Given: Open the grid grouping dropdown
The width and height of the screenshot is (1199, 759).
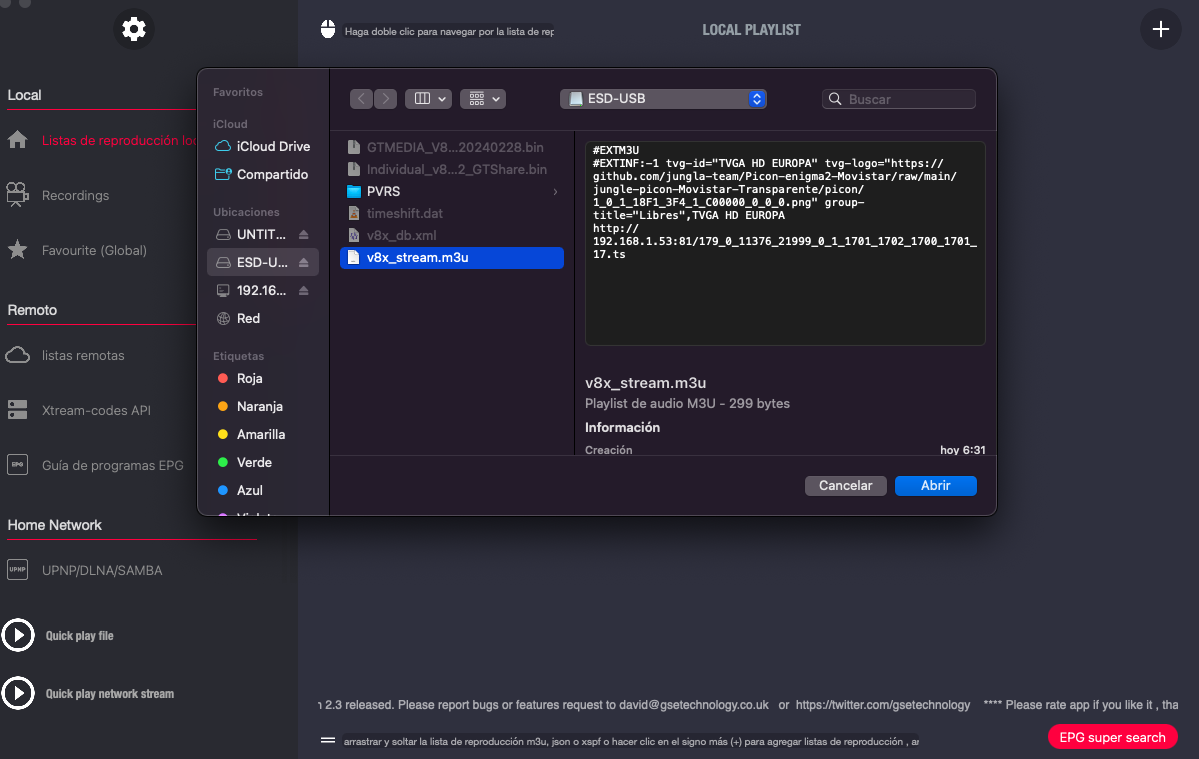Looking at the screenshot, I should (x=483, y=99).
